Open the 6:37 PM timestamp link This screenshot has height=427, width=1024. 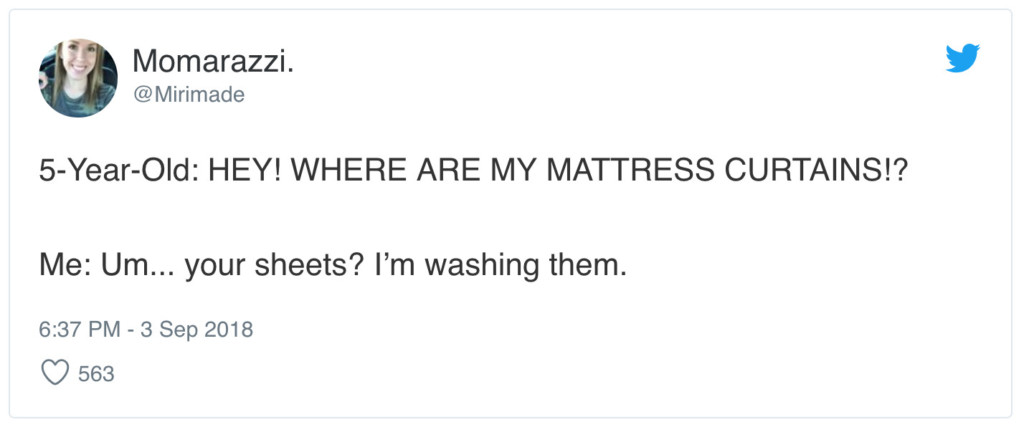[x=79, y=329]
